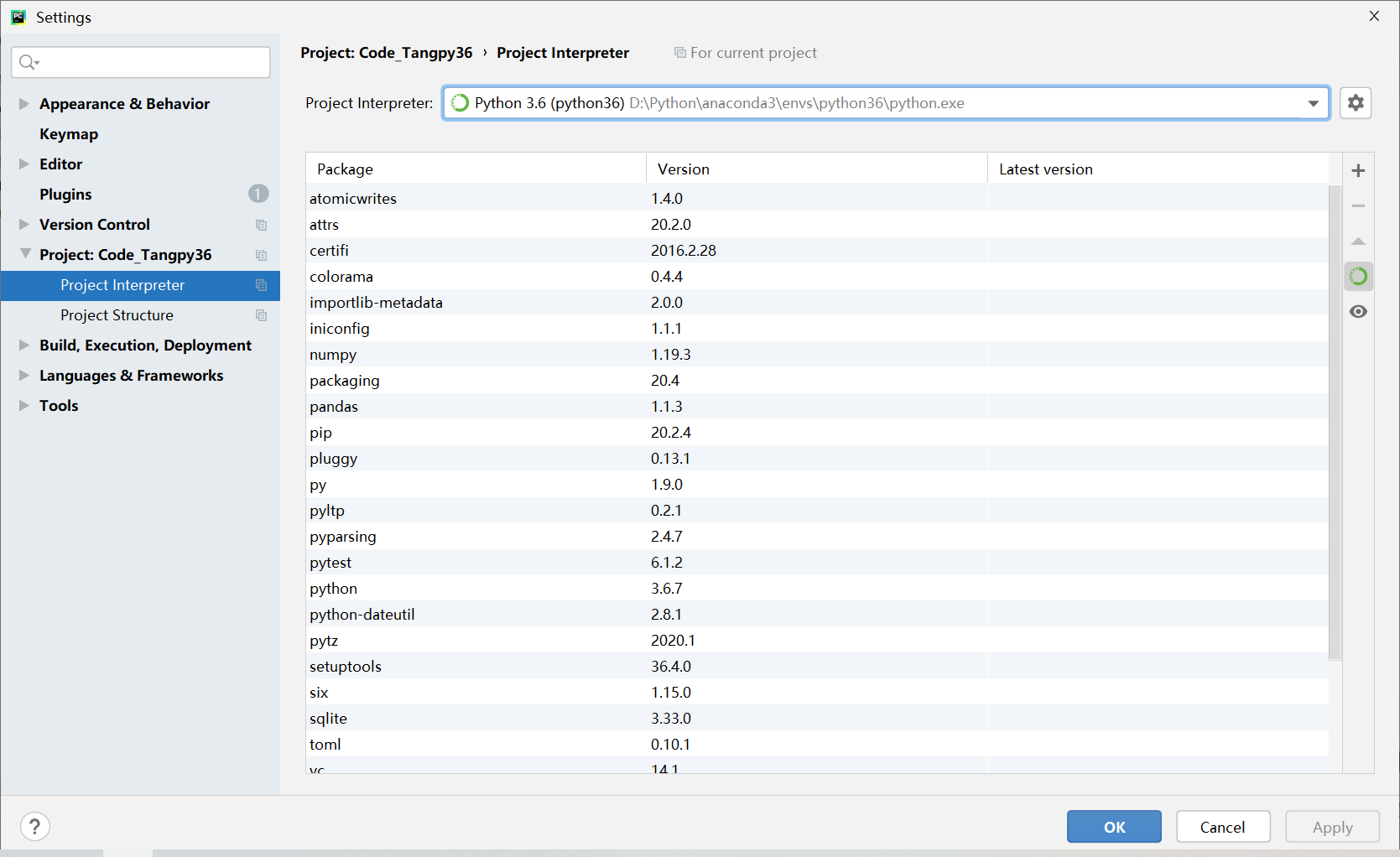Select the setuptools package row
Image resolution: width=1400 pixels, height=857 pixels.
(x=818, y=667)
